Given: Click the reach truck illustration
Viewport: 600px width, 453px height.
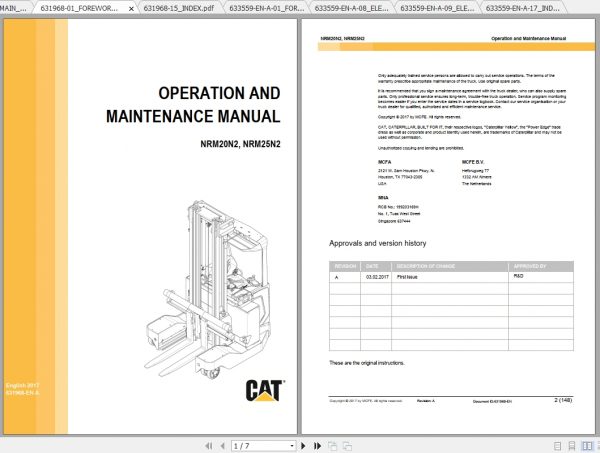Looking at the screenshot, I should coord(207,290).
